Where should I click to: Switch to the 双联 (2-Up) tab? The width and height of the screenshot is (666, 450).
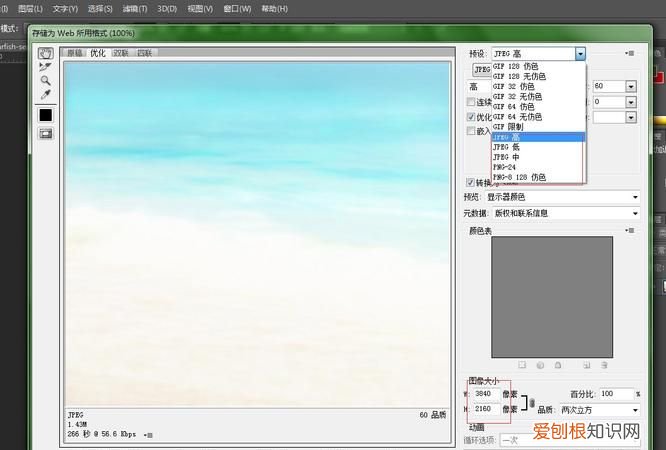click(121, 53)
